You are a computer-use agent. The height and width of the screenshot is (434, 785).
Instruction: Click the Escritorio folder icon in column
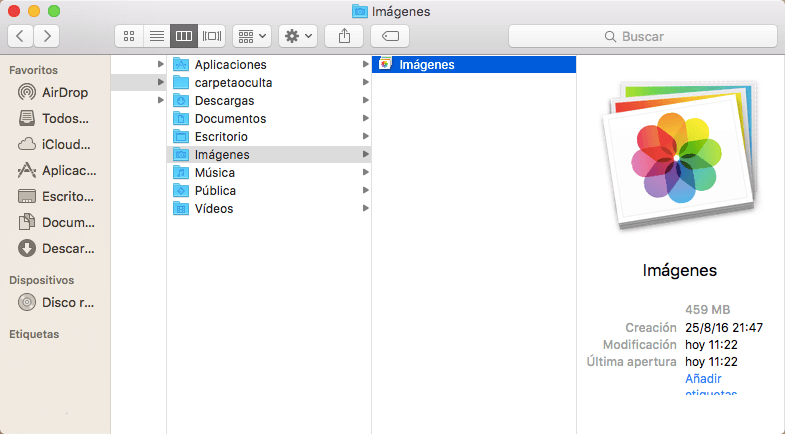click(x=181, y=136)
